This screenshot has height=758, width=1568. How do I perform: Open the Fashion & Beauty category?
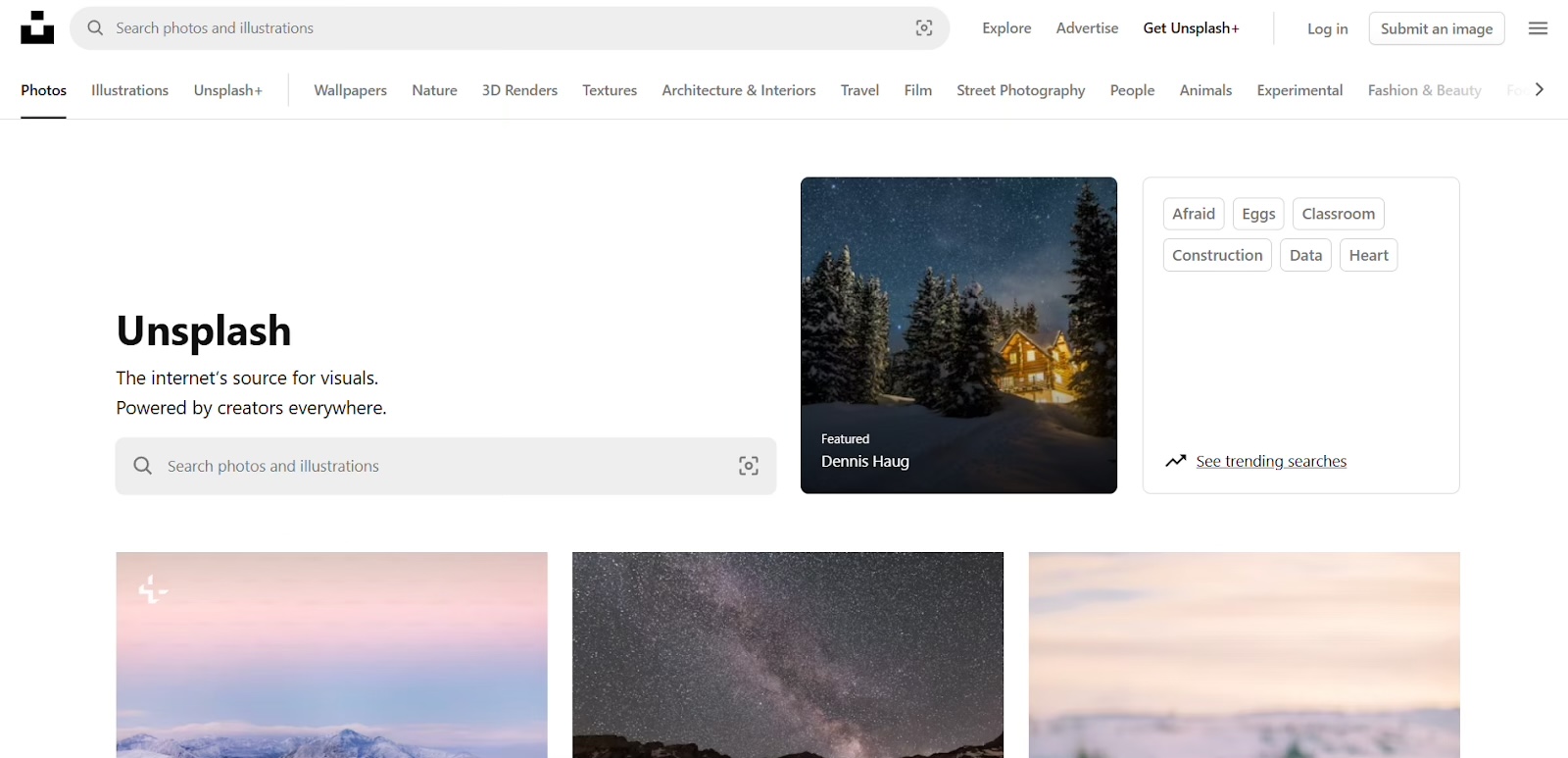[1424, 90]
